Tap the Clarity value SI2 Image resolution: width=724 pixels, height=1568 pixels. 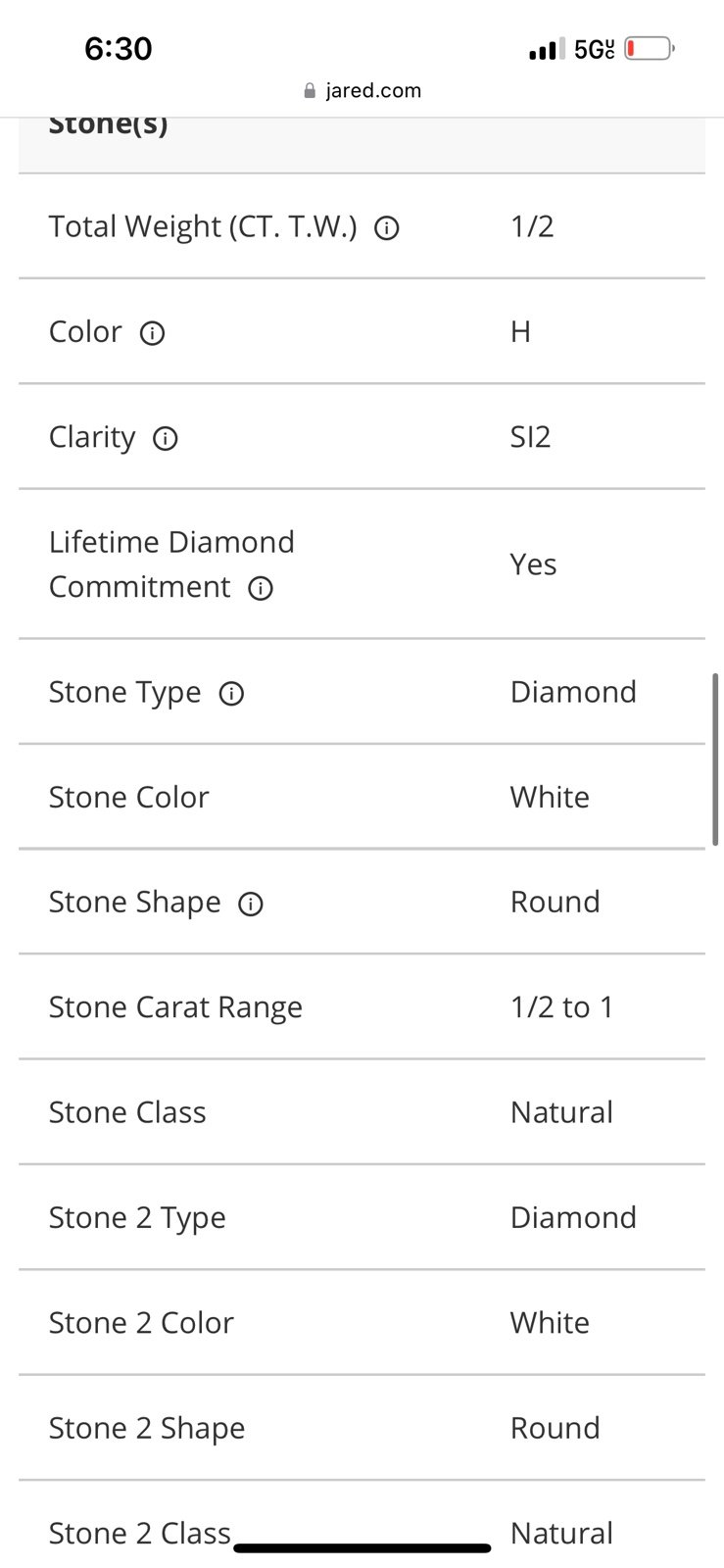[530, 436]
